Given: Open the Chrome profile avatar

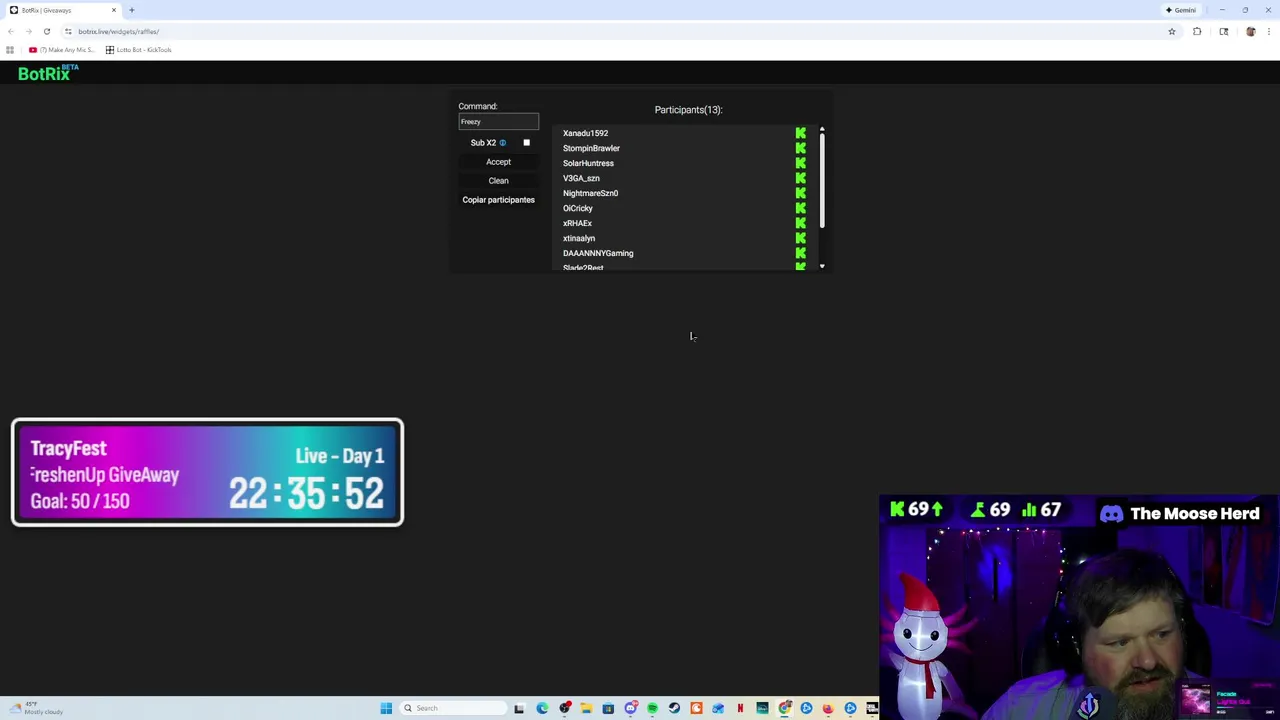Looking at the screenshot, I should (1250, 31).
